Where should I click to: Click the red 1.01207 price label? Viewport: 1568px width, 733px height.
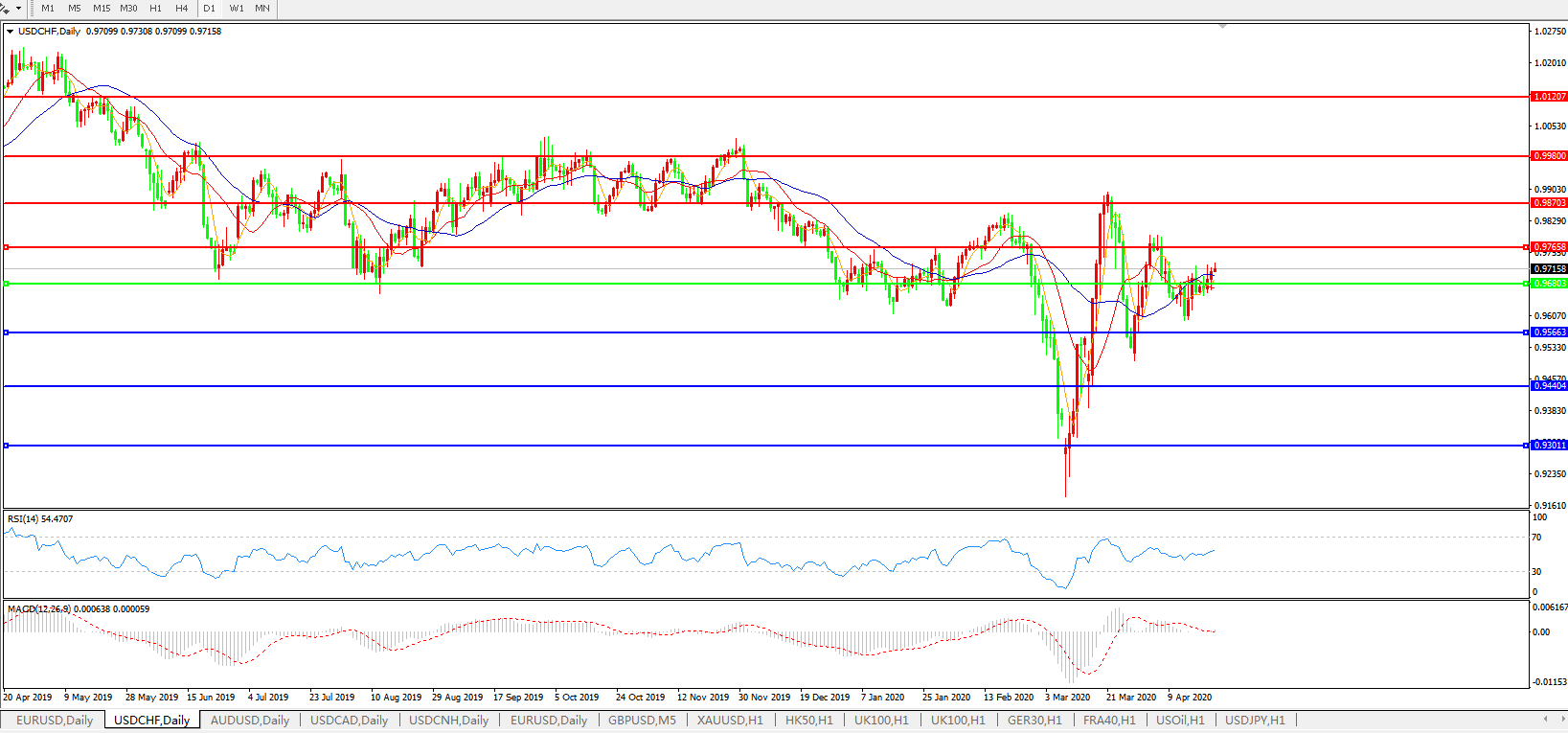point(1549,97)
